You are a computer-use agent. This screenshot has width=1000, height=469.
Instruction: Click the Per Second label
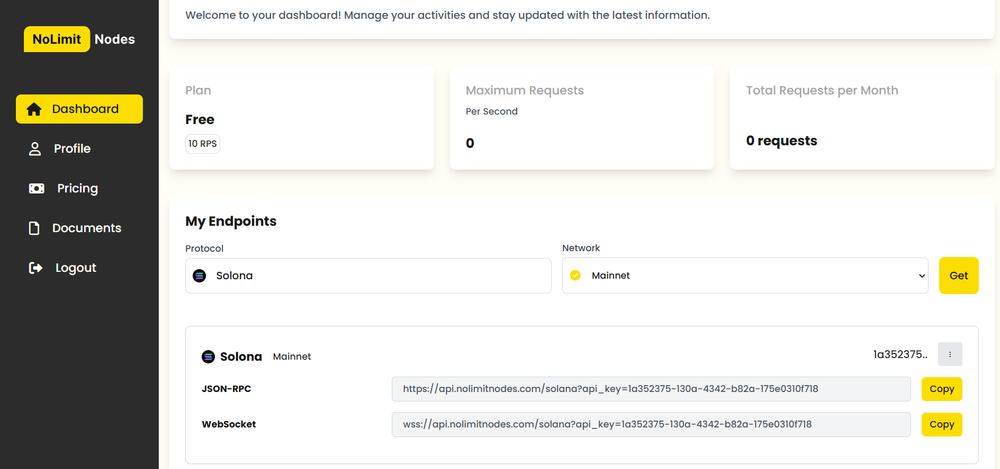[492, 112]
